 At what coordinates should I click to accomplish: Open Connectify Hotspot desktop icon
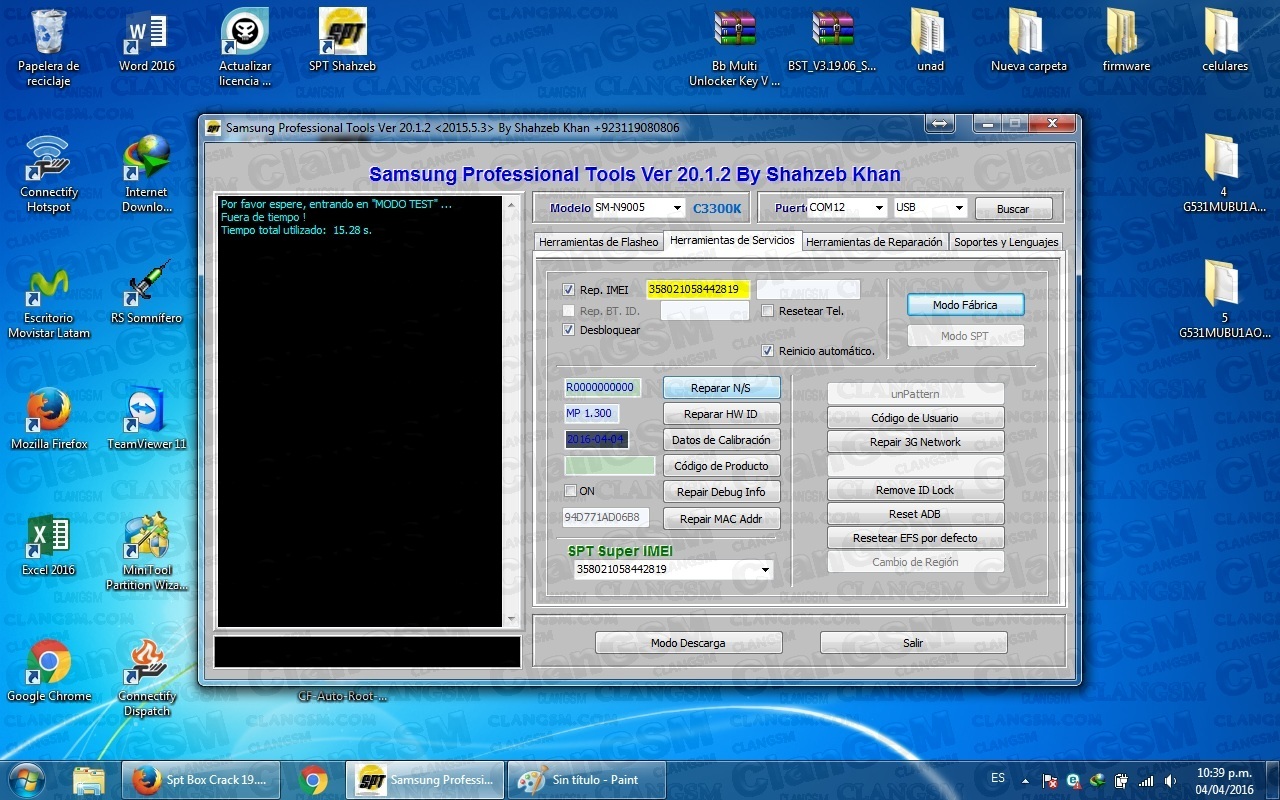coord(48,173)
